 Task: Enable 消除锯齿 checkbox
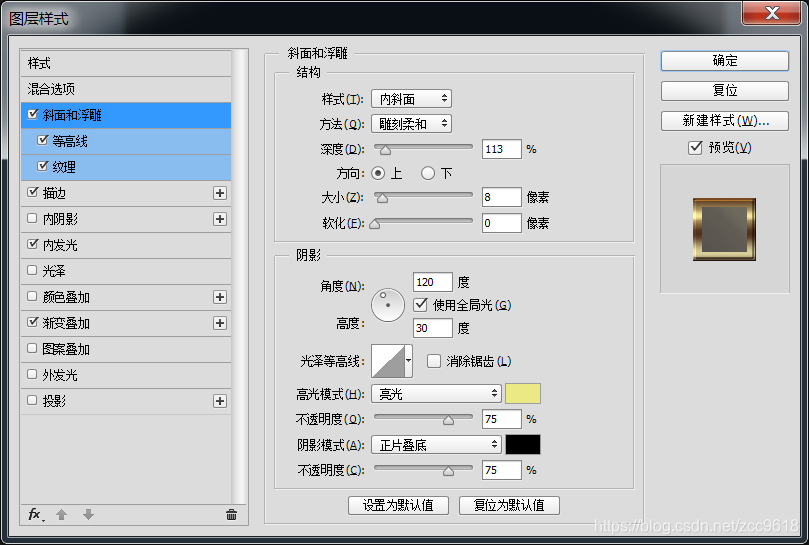tap(434, 361)
